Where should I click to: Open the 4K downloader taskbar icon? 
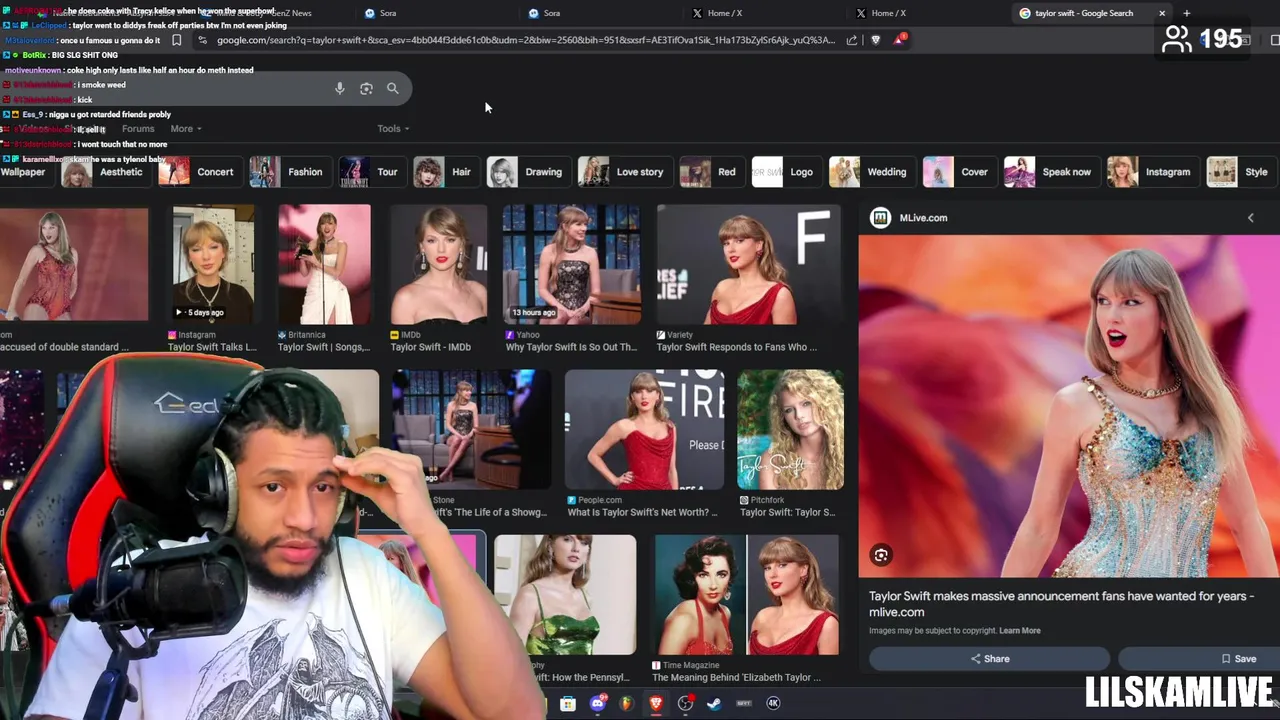pos(773,704)
